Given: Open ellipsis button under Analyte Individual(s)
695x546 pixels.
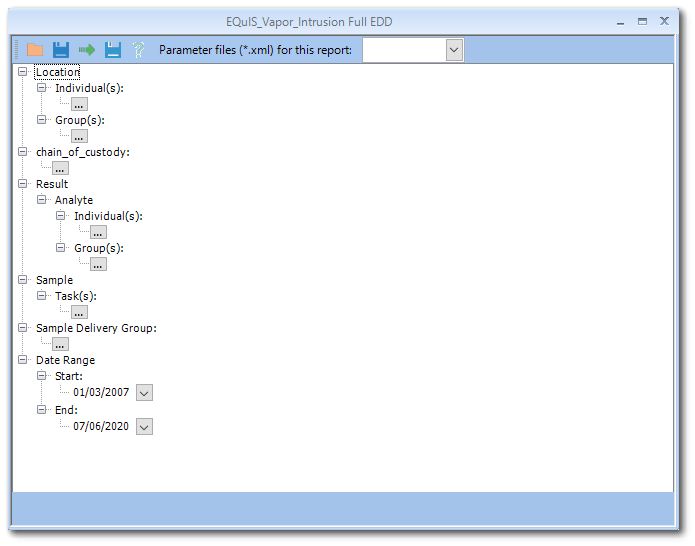Looking at the screenshot, I should (x=98, y=232).
